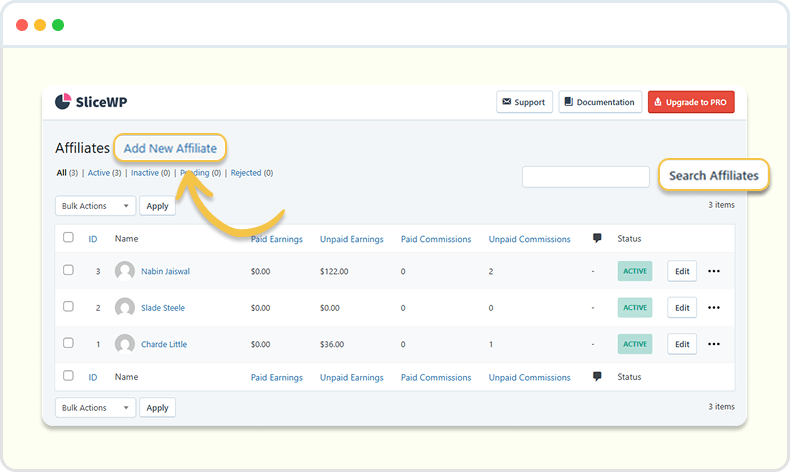Sort by Unpaid Earnings in table header
The width and height of the screenshot is (790, 472).
[x=352, y=239]
